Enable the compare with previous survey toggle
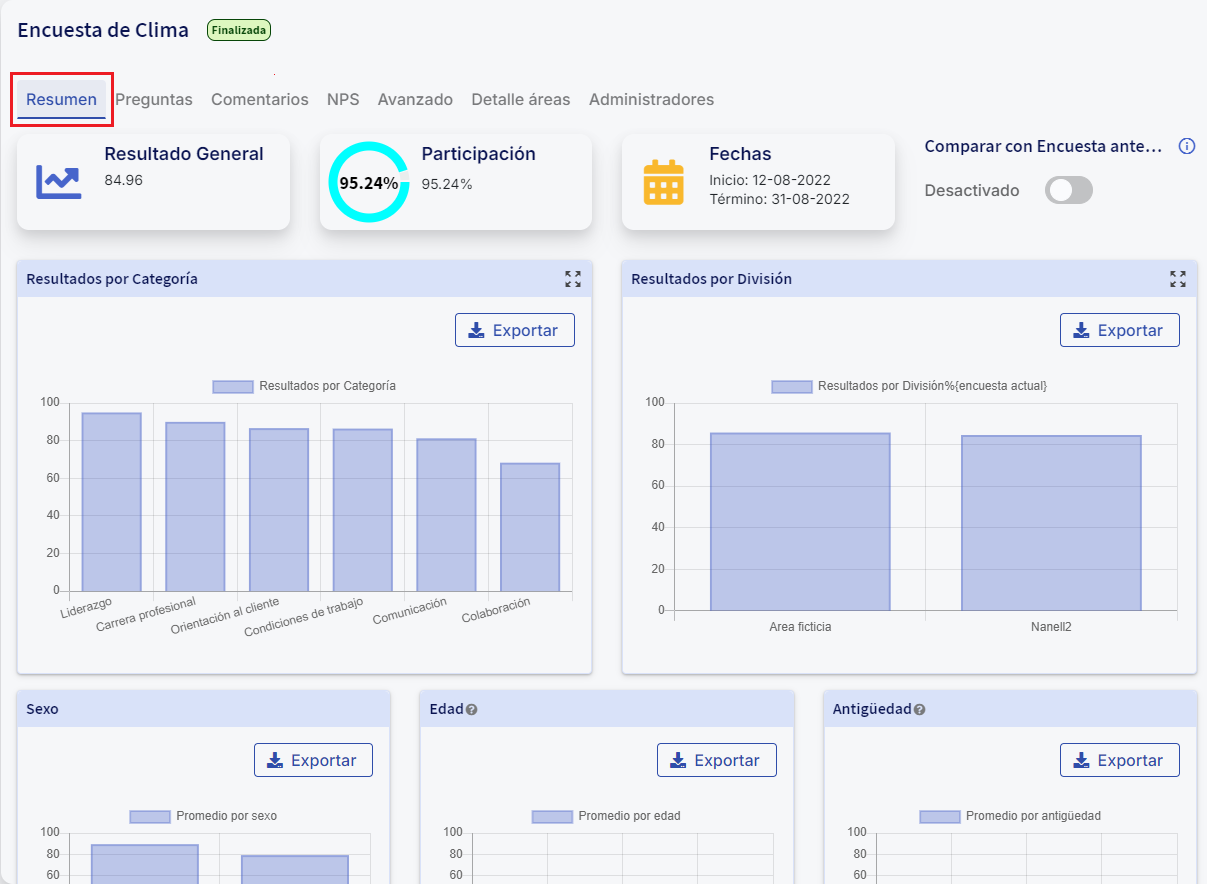The width and height of the screenshot is (1207, 884). coord(1068,191)
